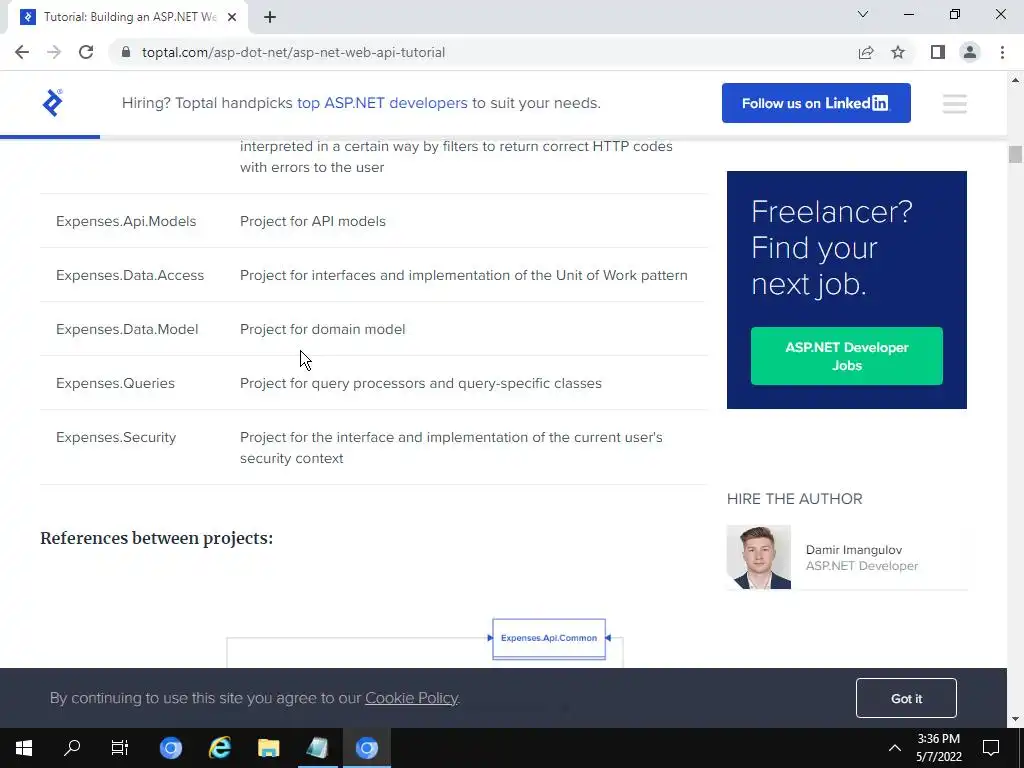Select the Tutorial: Building an ASP.NET tab
1024x768 pixels.
[x=127, y=17]
